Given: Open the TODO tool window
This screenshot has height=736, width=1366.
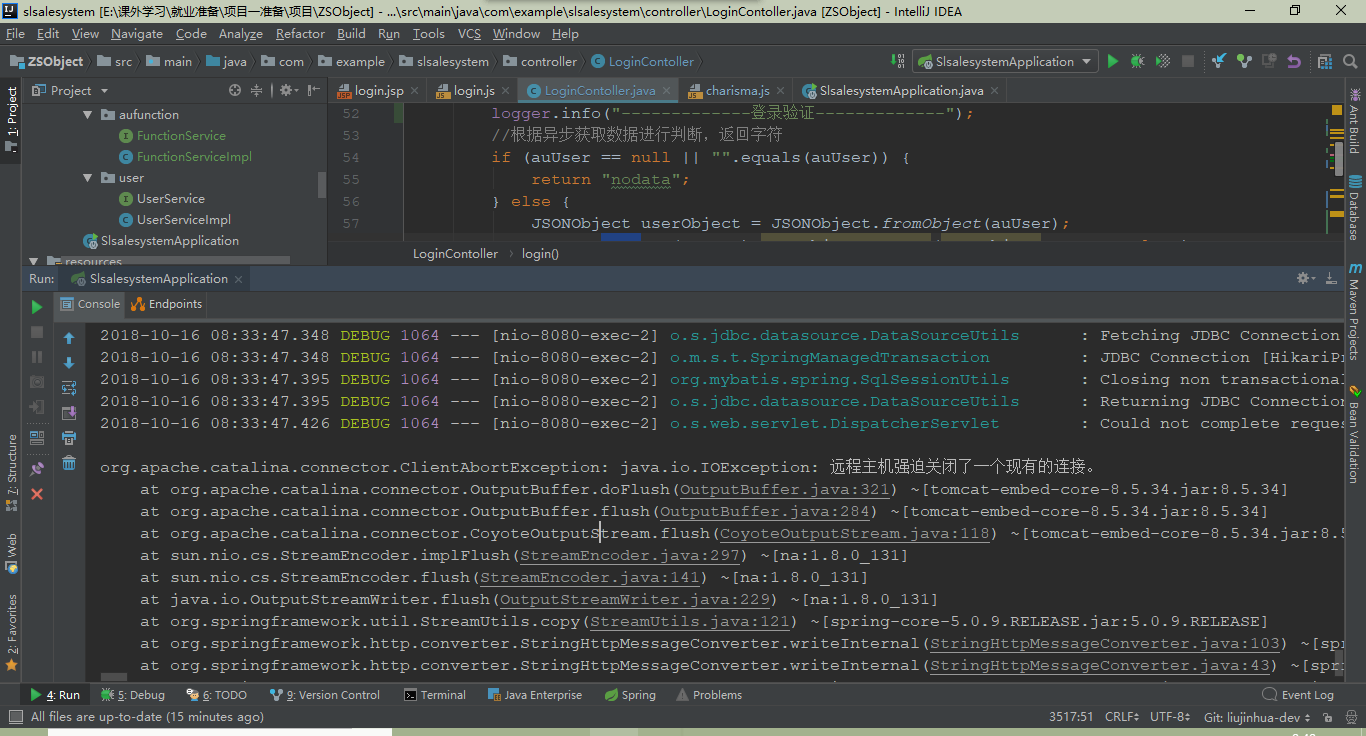Looking at the screenshot, I should pos(216,695).
